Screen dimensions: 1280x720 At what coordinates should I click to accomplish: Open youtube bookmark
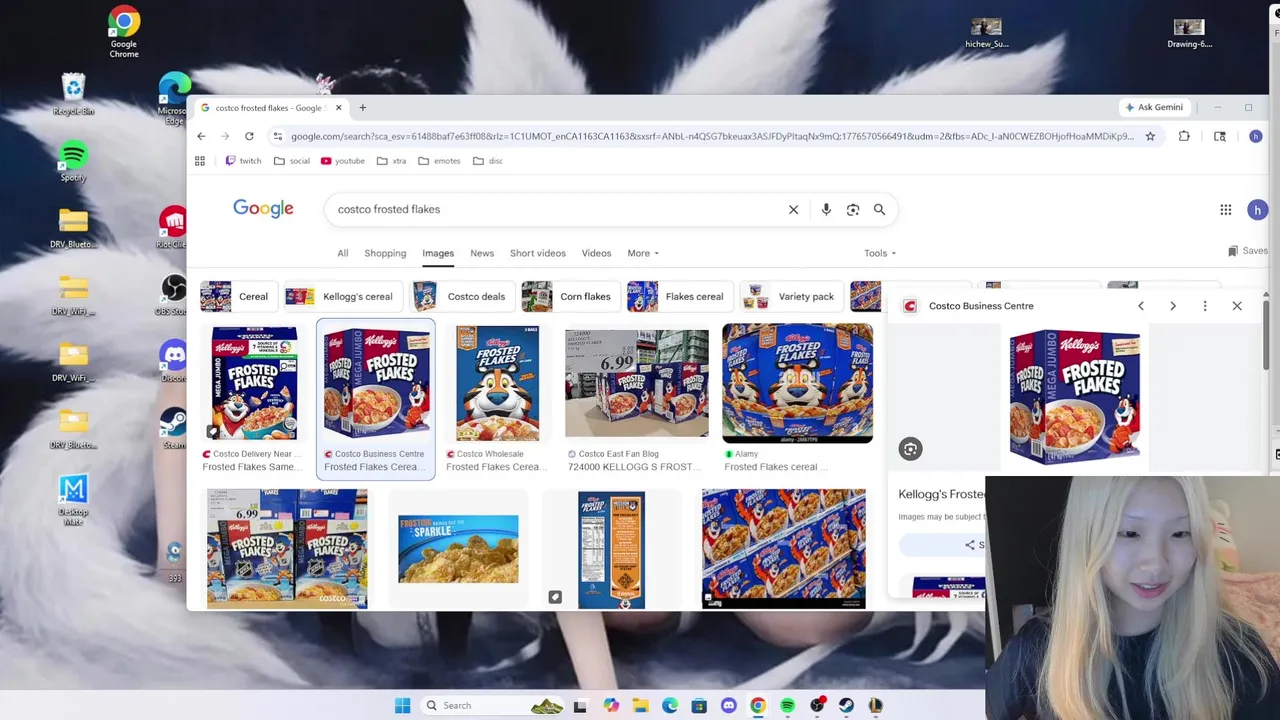[x=343, y=161]
